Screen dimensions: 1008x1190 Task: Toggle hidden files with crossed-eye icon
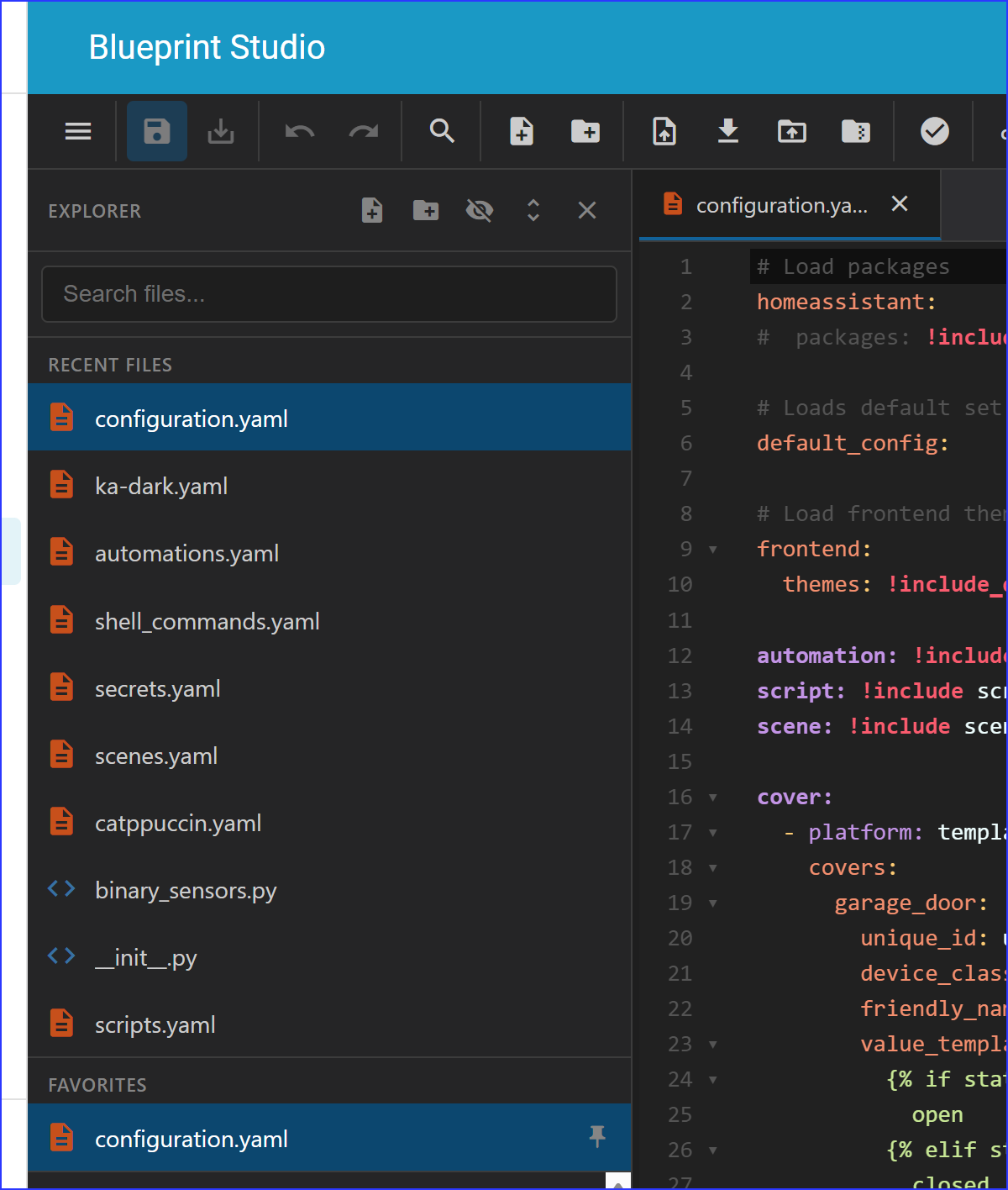coord(480,210)
